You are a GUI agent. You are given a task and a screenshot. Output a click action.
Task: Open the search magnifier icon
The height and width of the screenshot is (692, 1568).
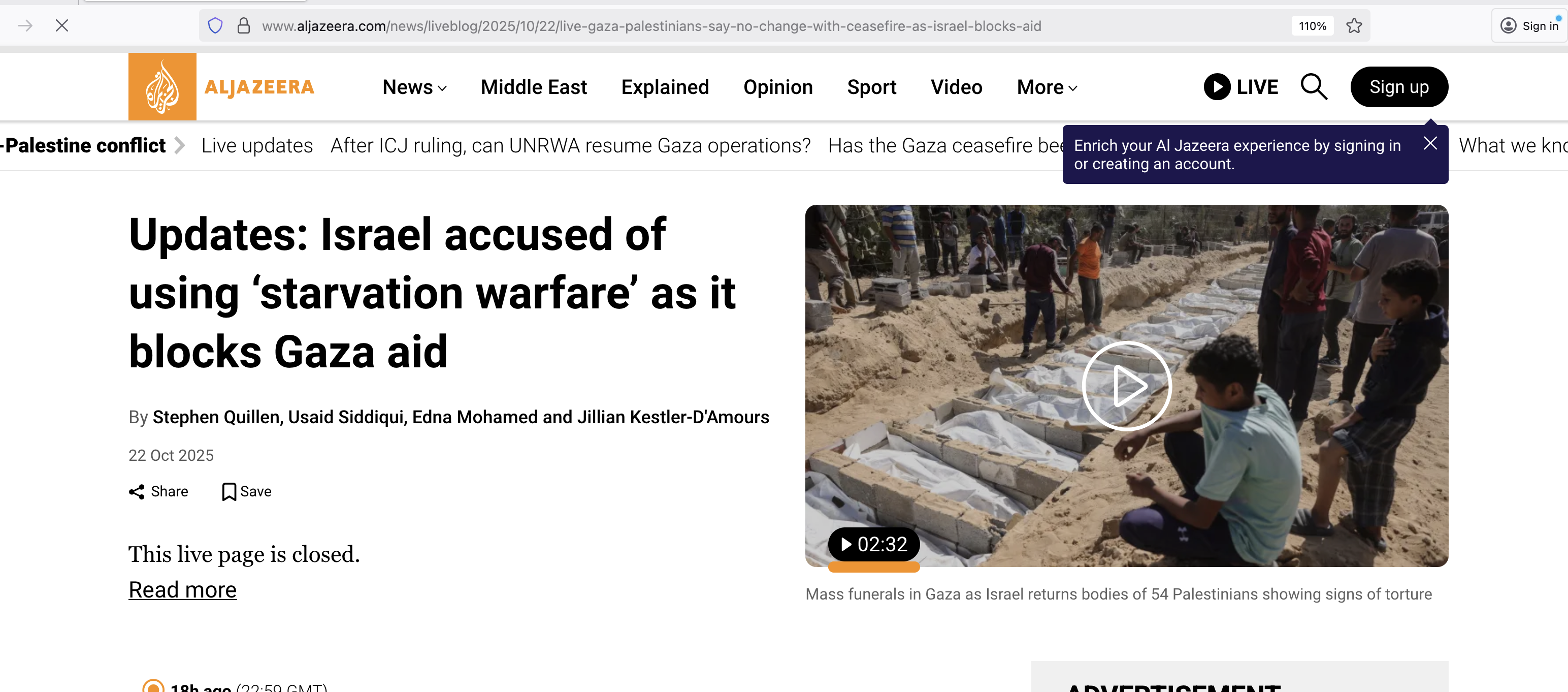coord(1314,87)
